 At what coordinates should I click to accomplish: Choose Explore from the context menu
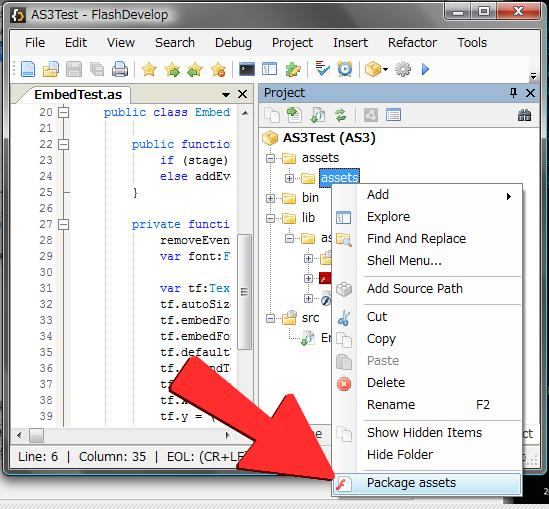point(427,217)
